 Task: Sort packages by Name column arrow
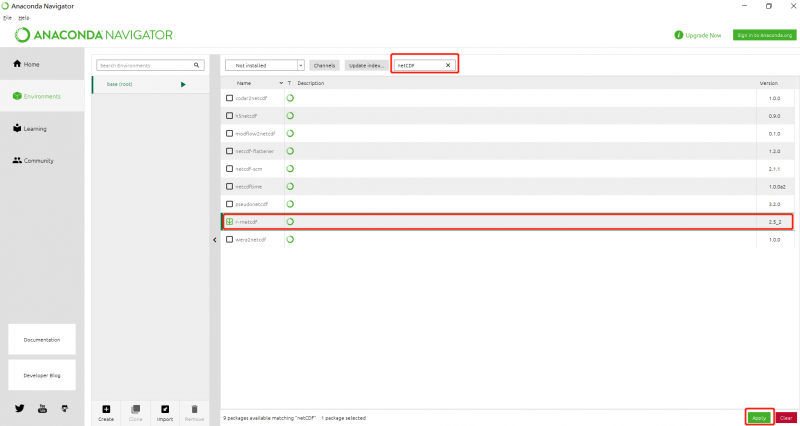point(279,83)
